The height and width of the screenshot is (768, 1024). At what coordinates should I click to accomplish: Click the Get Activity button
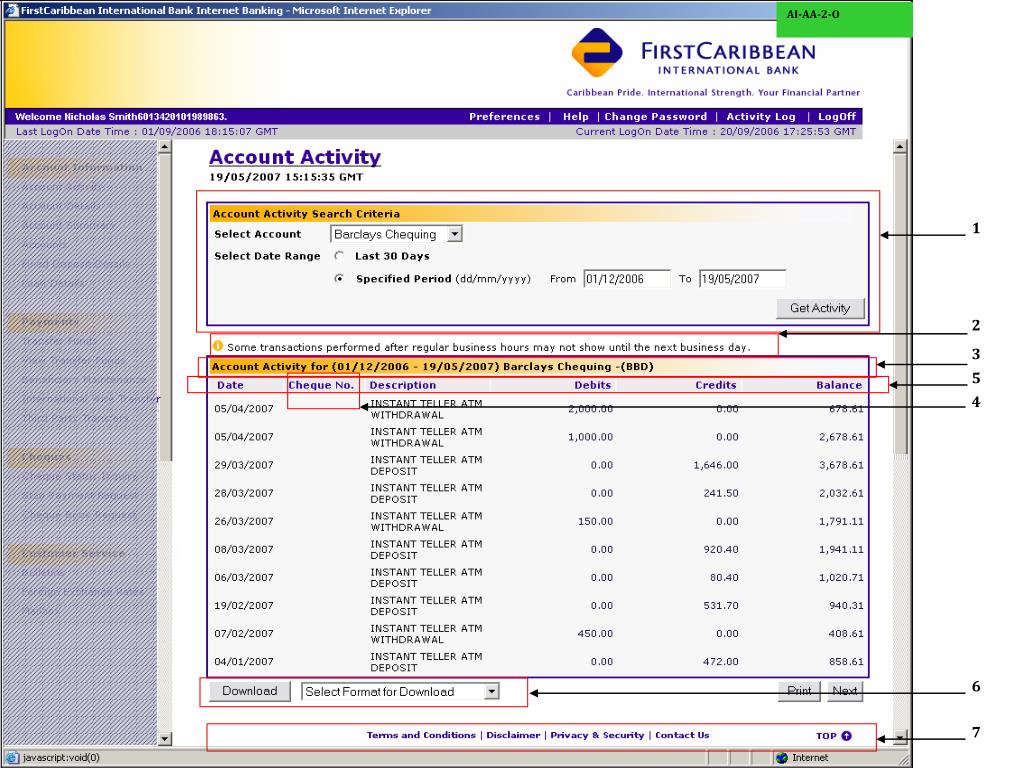[820, 308]
